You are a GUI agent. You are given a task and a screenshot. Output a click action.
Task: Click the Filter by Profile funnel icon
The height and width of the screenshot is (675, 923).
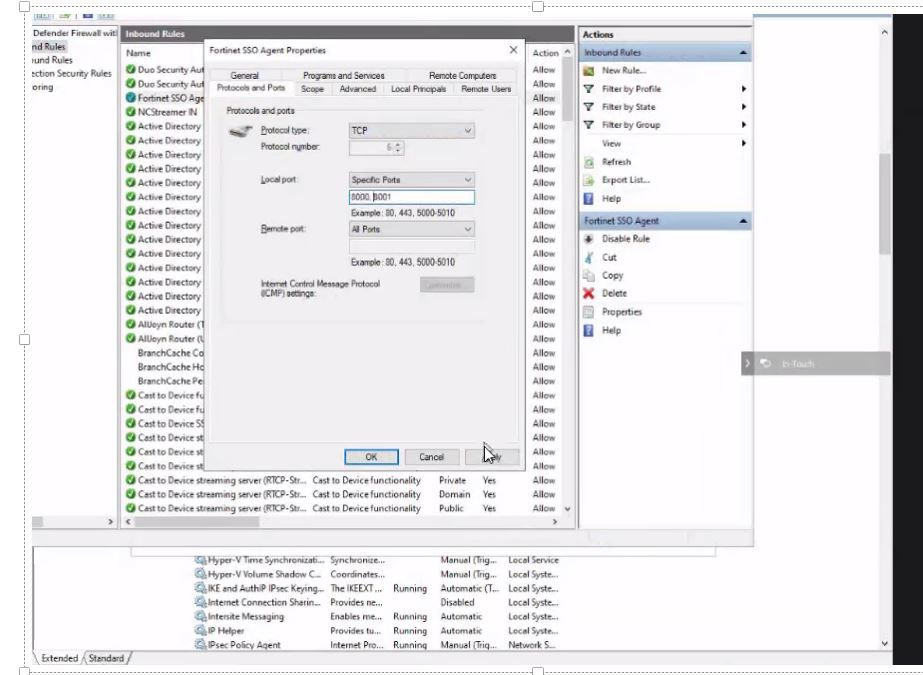pos(588,89)
